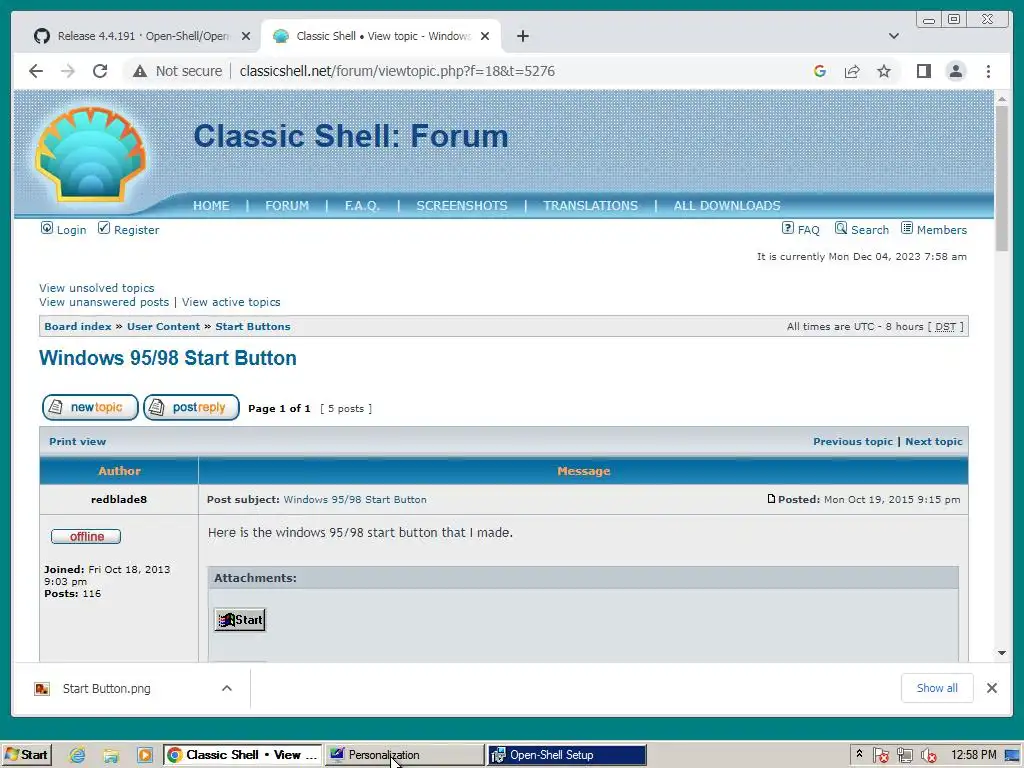1024x768 pixels.
Task: Click the offline status badge
Action: point(86,536)
